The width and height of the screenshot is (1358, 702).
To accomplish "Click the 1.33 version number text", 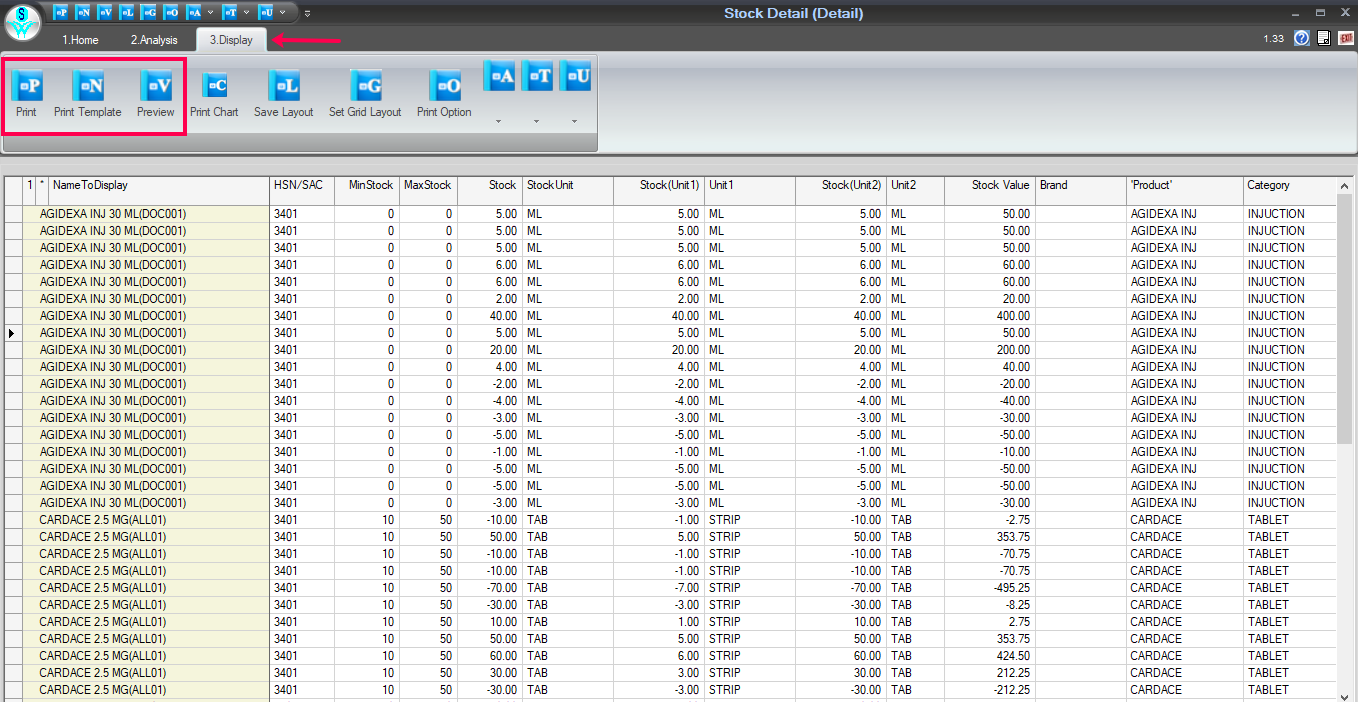I will (1273, 39).
